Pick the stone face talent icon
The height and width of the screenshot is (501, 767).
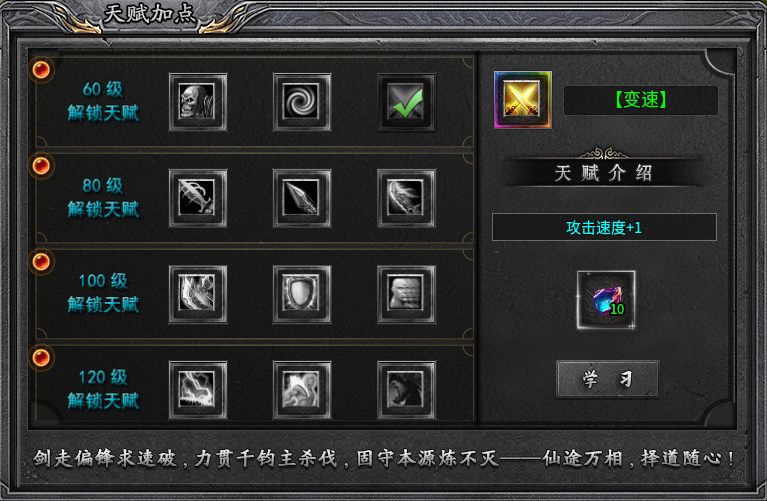[406, 295]
